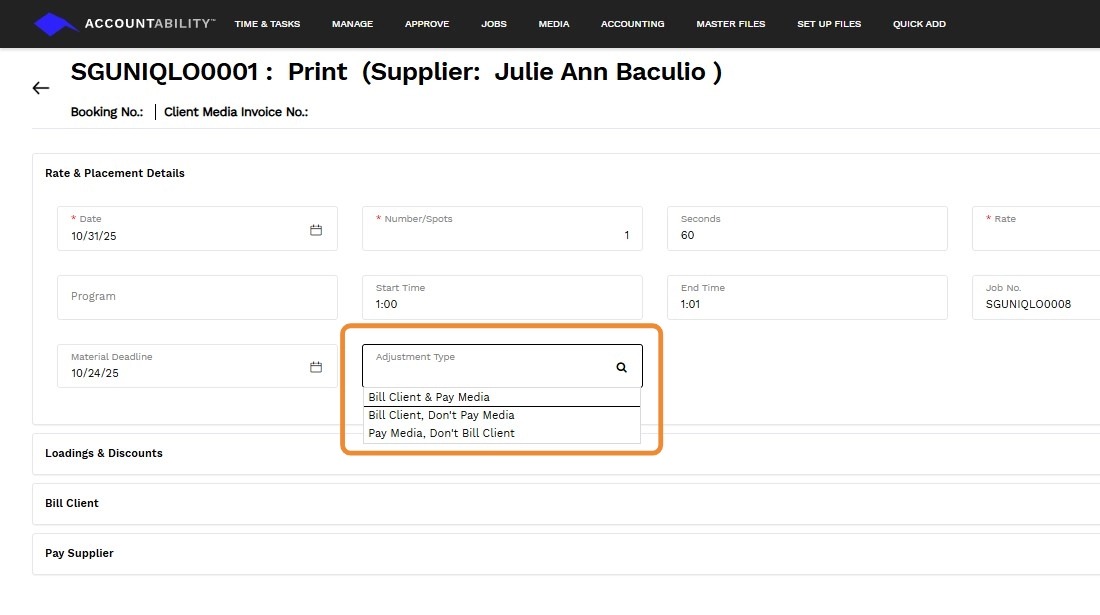Click into the Program field
Screen dimensions: 1100x615
point(197,297)
